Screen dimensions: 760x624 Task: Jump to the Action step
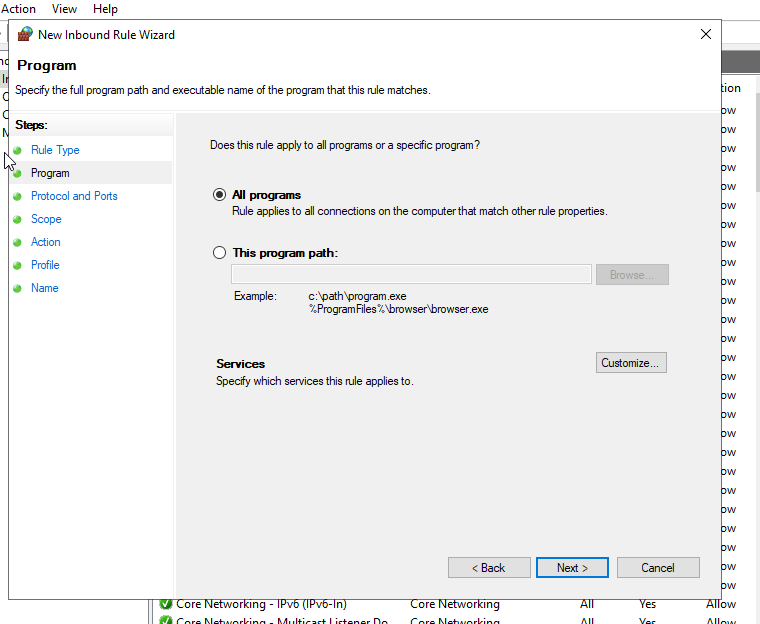pos(46,242)
